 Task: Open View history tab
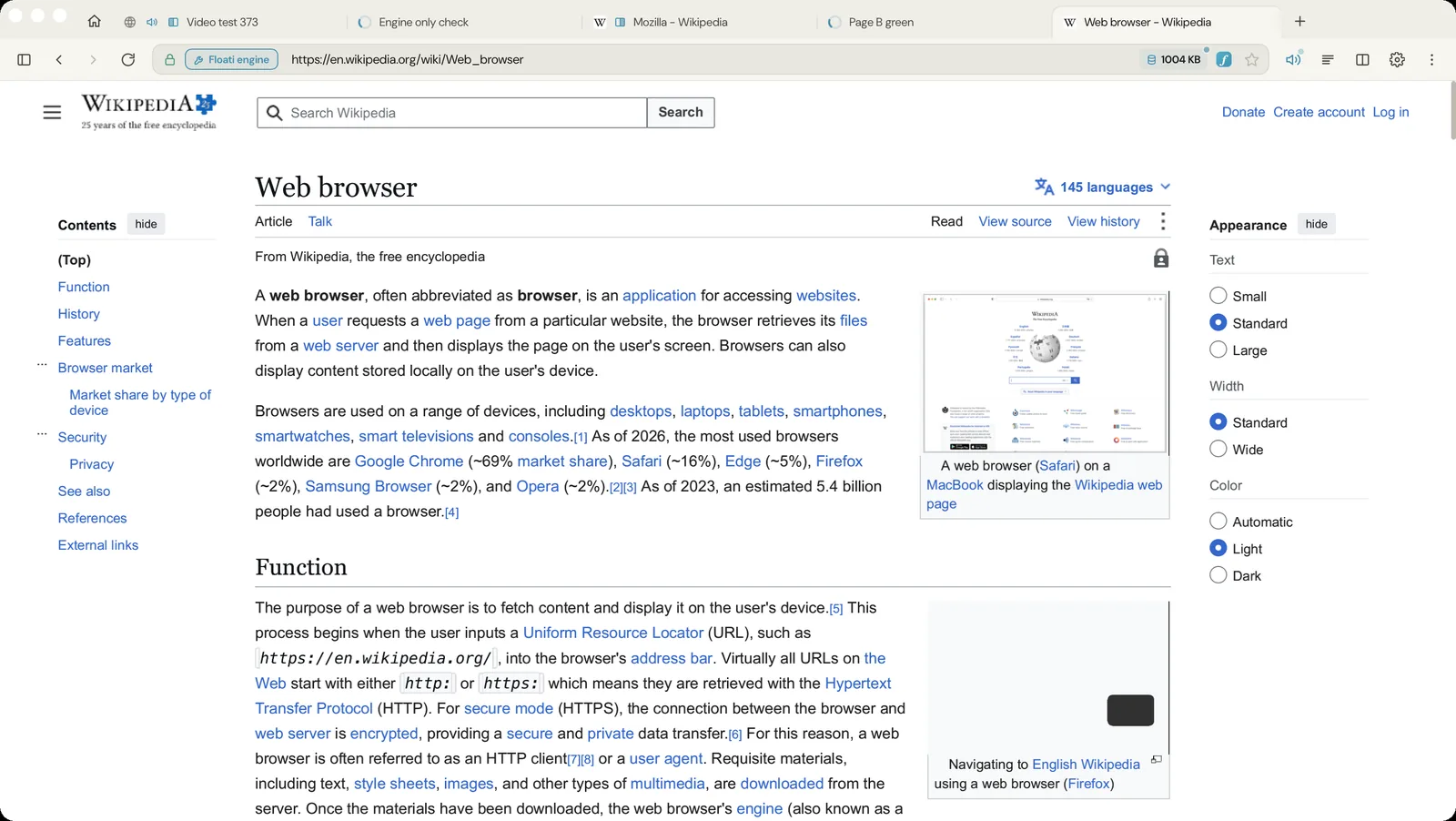pyautogui.click(x=1104, y=221)
